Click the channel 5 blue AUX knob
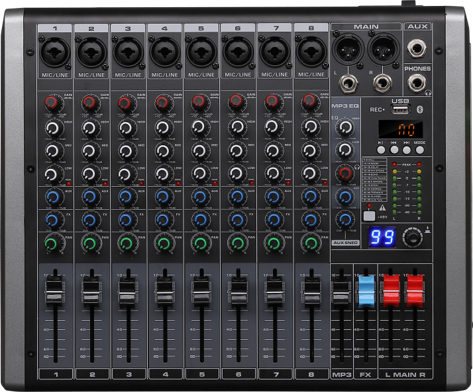Screen dimensions: 473x392 tap(200, 197)
